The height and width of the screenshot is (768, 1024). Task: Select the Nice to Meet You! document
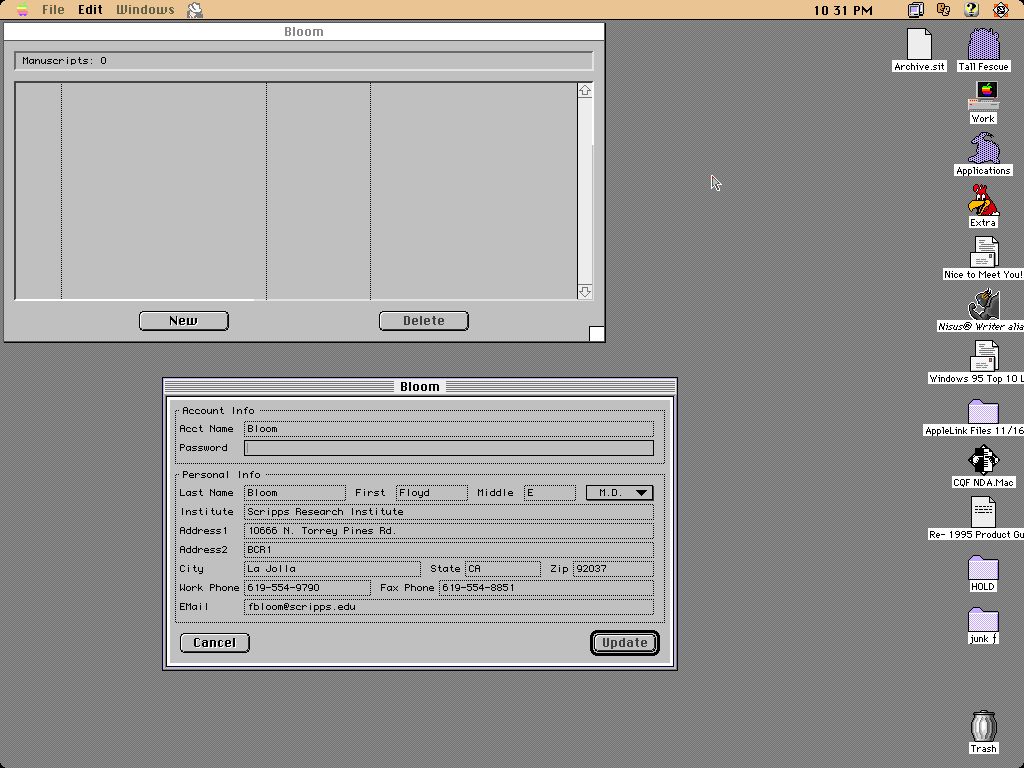984,253
